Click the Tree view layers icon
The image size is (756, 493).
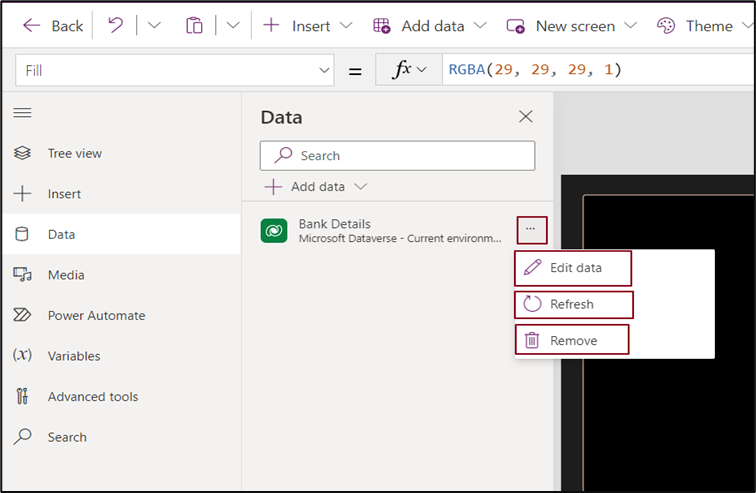pyautogui.click(x=22, y=153)
